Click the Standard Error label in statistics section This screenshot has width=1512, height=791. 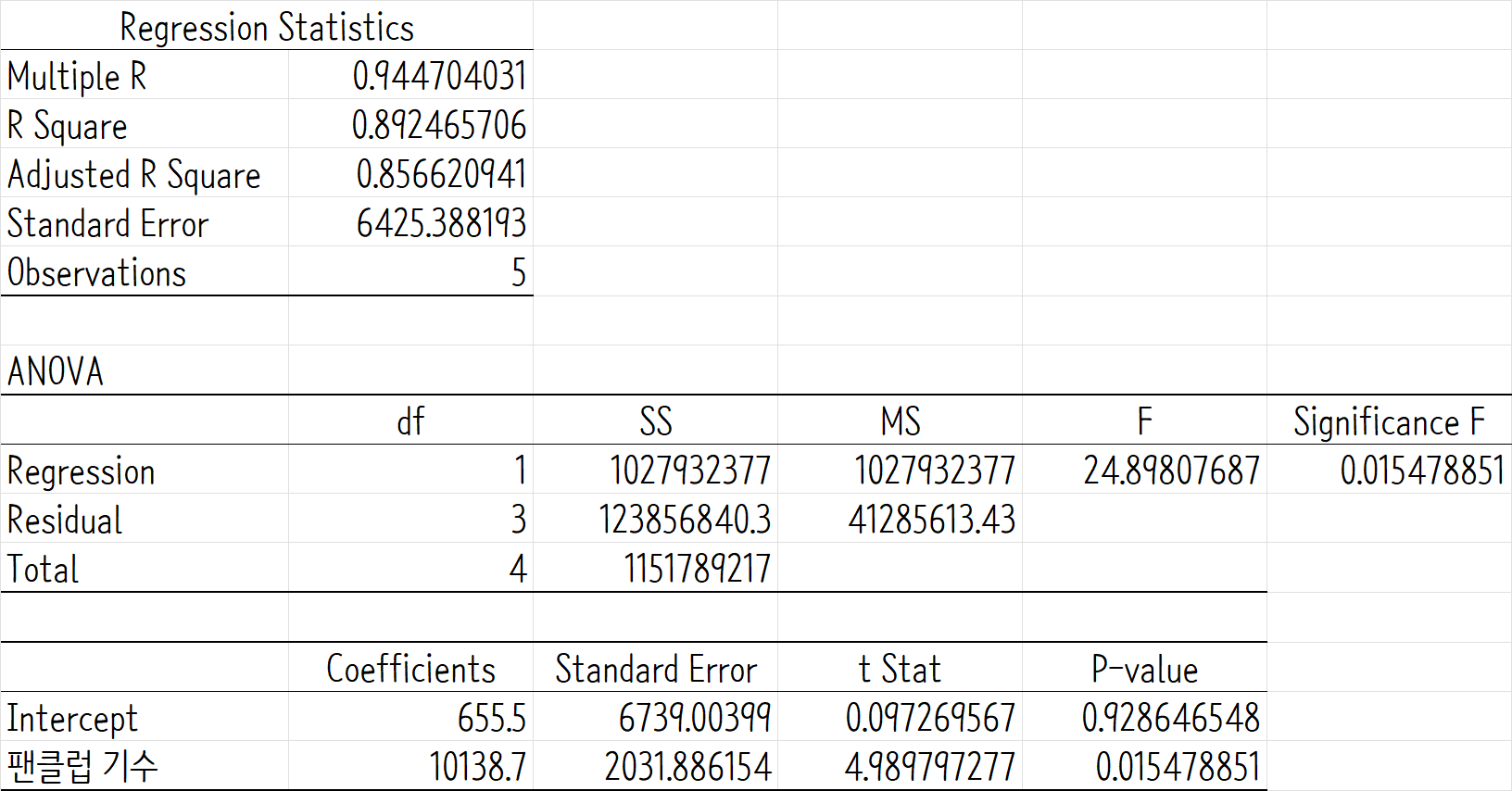[107, 224]
